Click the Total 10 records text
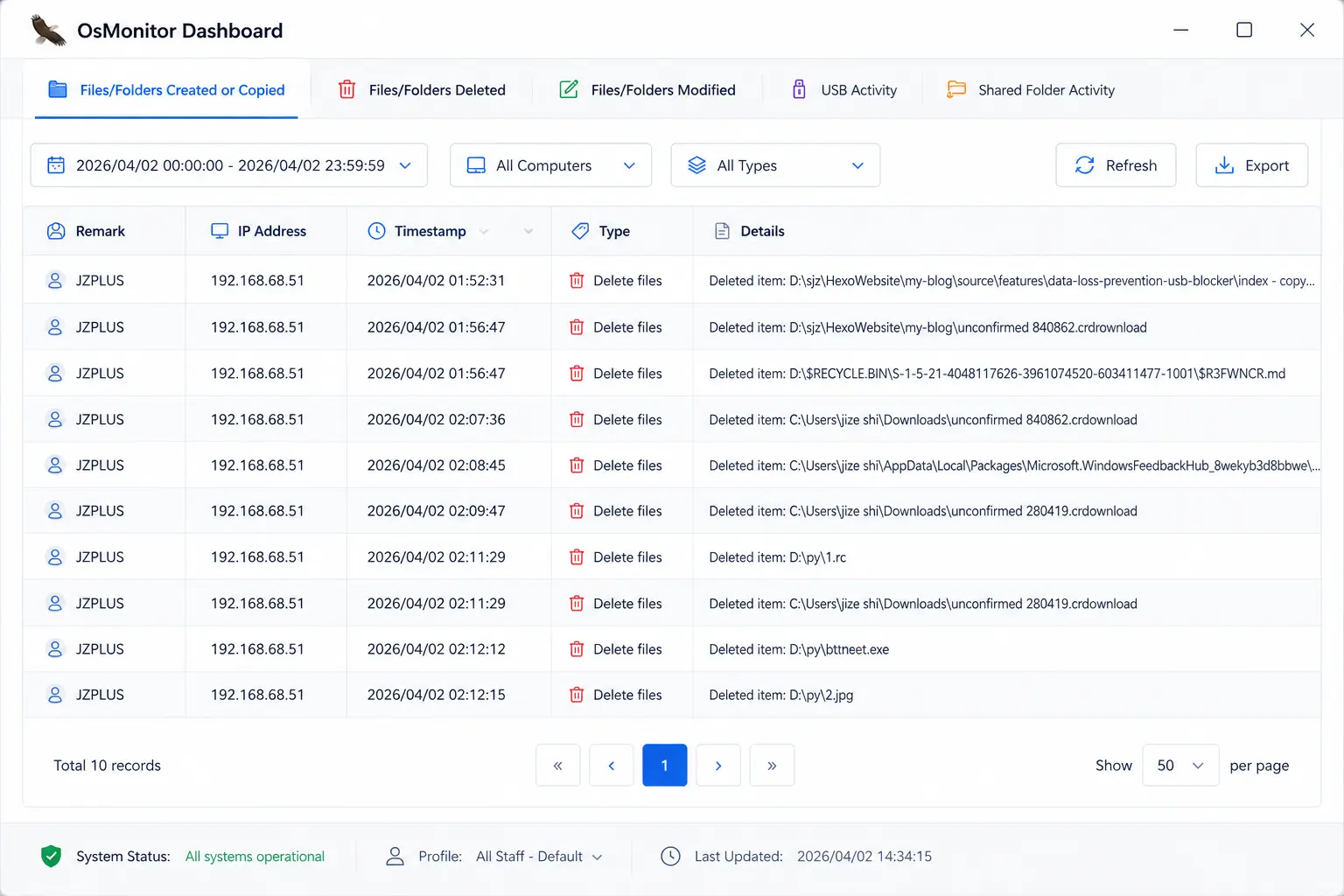 108,766
